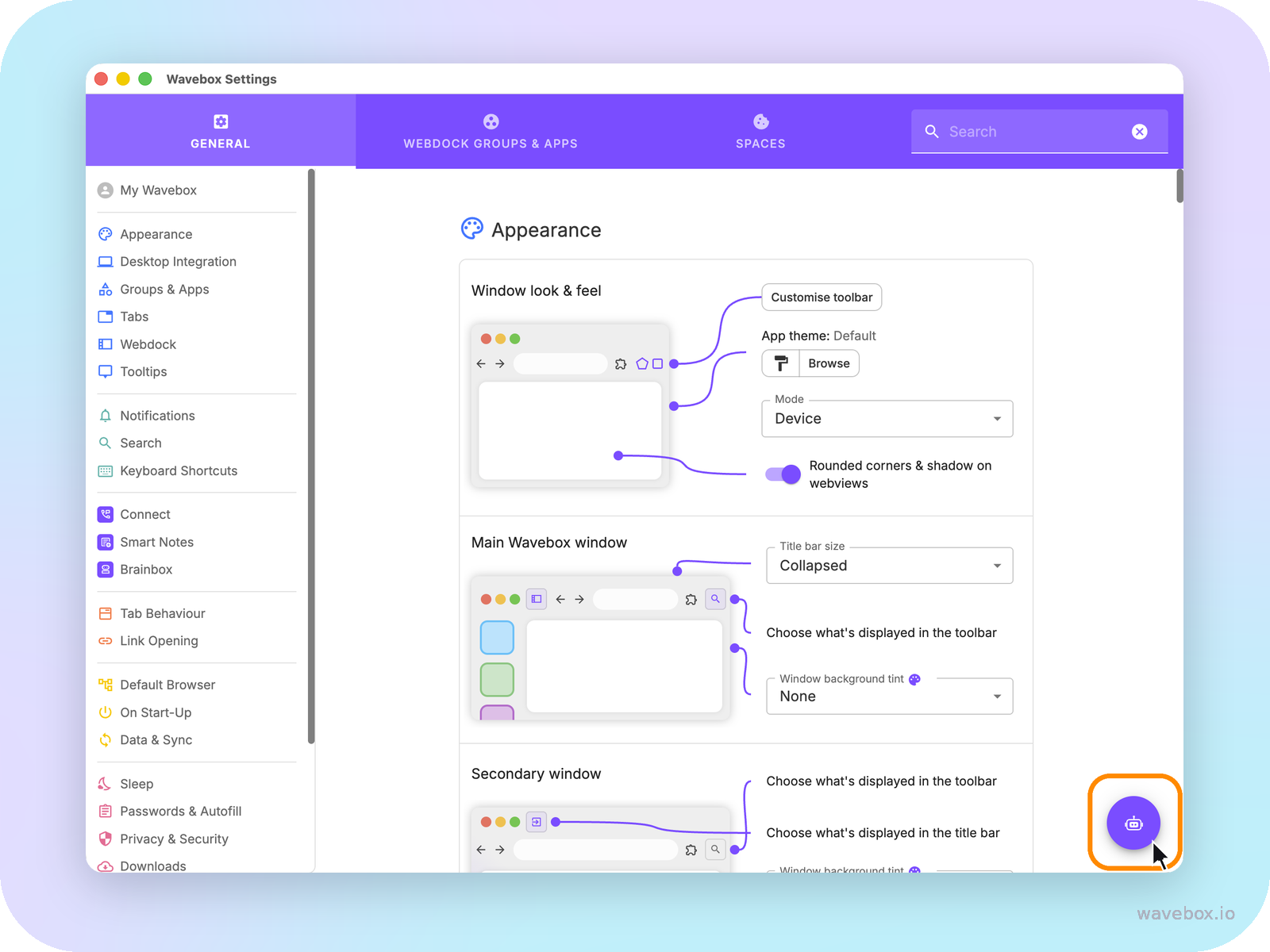
Task: Switch to the General tab
Action: tap(221, 132)
